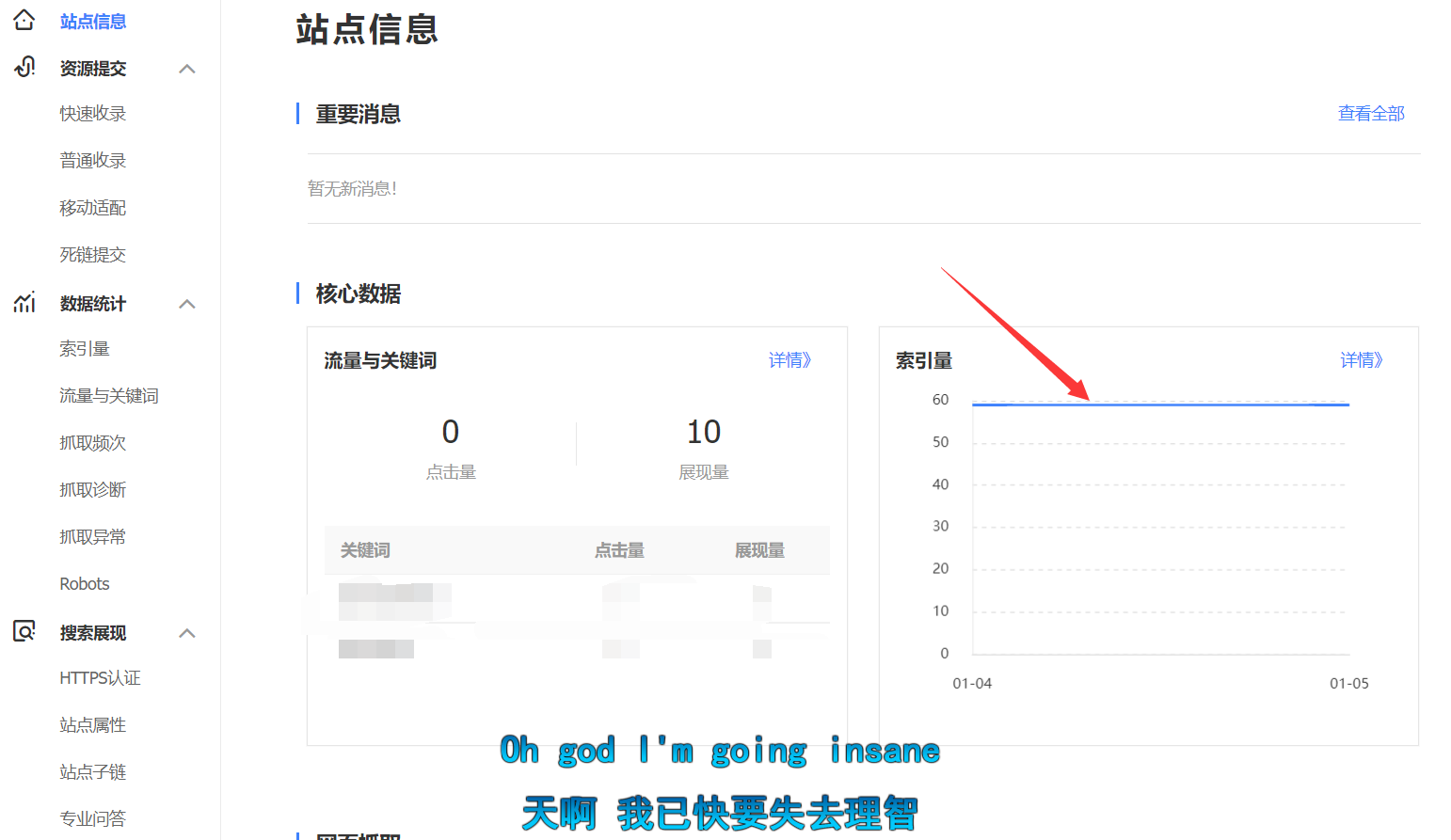This screenshot has width=1451, height=840.
Task: Open 快速收录 menu item
Action: [93, 114]
